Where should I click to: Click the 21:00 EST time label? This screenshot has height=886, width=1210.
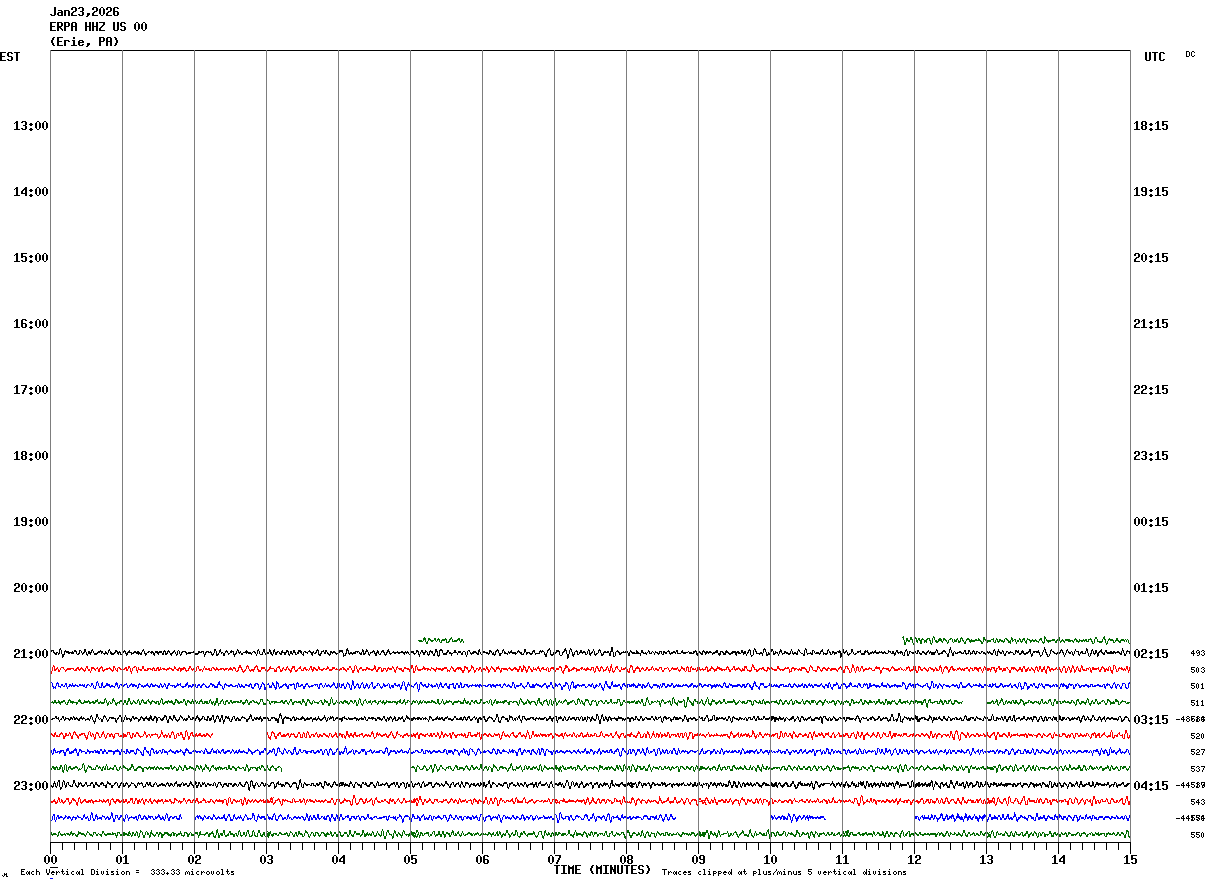[x=30, y=654]
